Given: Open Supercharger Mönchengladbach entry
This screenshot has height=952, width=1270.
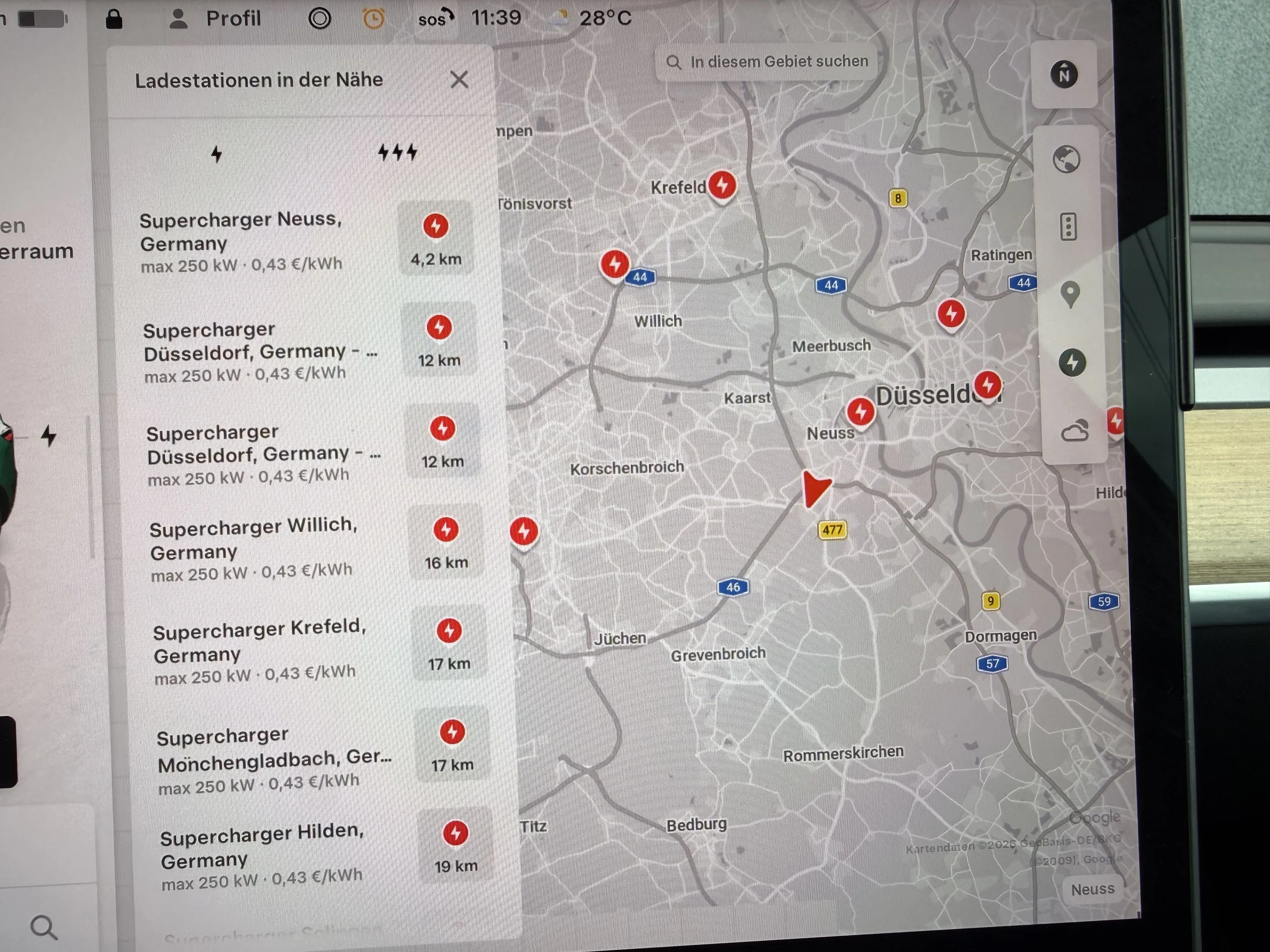Looking at the screenshot, I should (x=274, y=761).
